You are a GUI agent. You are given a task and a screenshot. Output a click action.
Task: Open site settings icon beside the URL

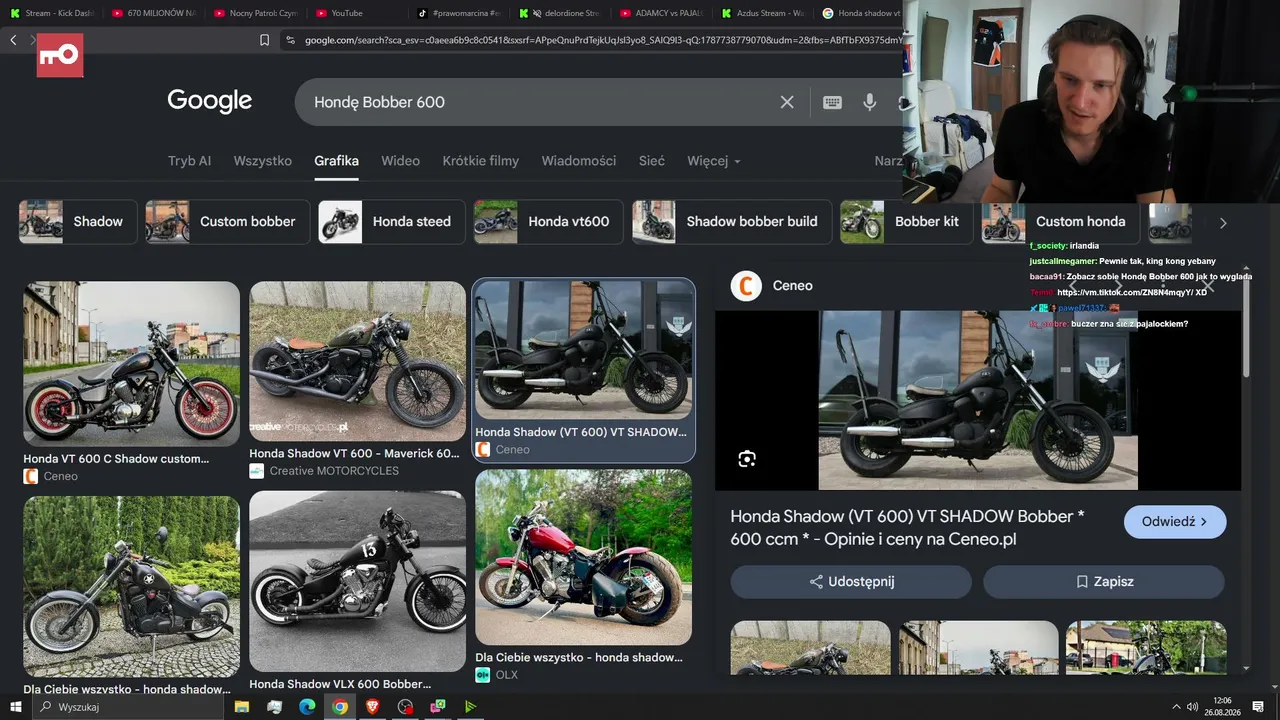click(290, 40)
